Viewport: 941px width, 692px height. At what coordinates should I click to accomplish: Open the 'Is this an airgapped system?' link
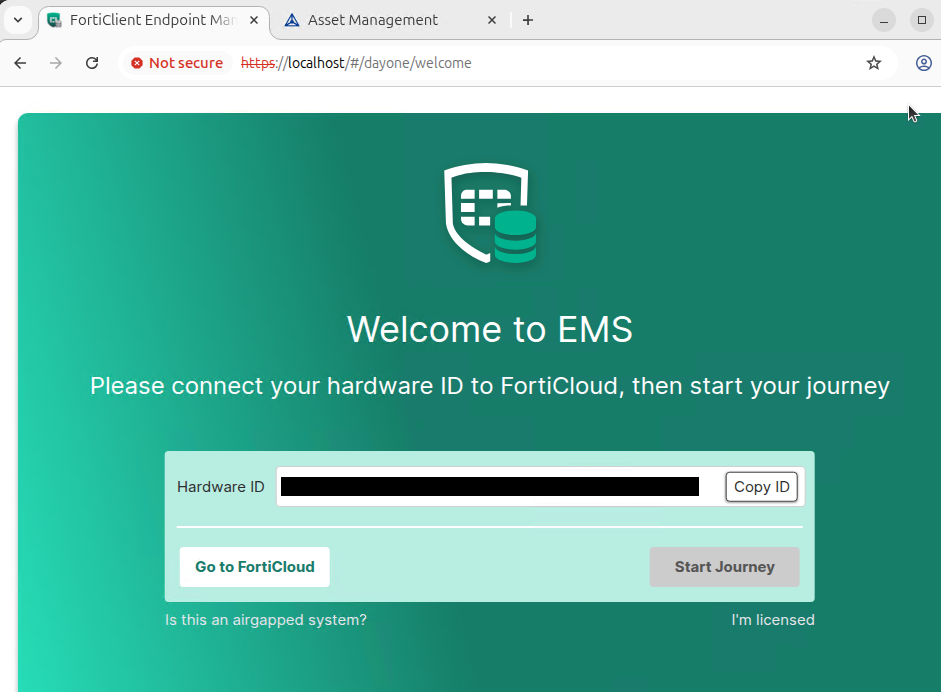tap(266, 619)
